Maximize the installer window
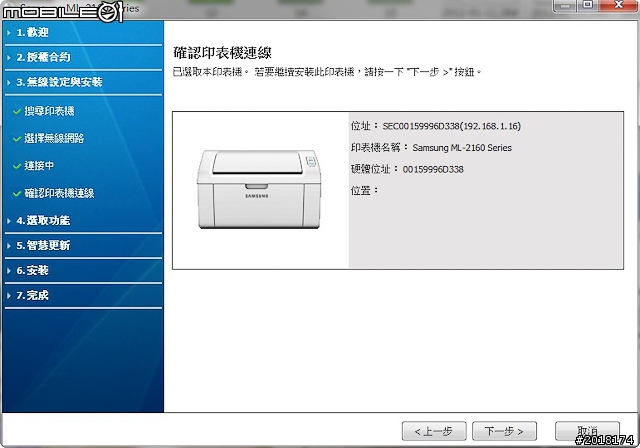This screenshot has height=448, width=640. (588, 5)
